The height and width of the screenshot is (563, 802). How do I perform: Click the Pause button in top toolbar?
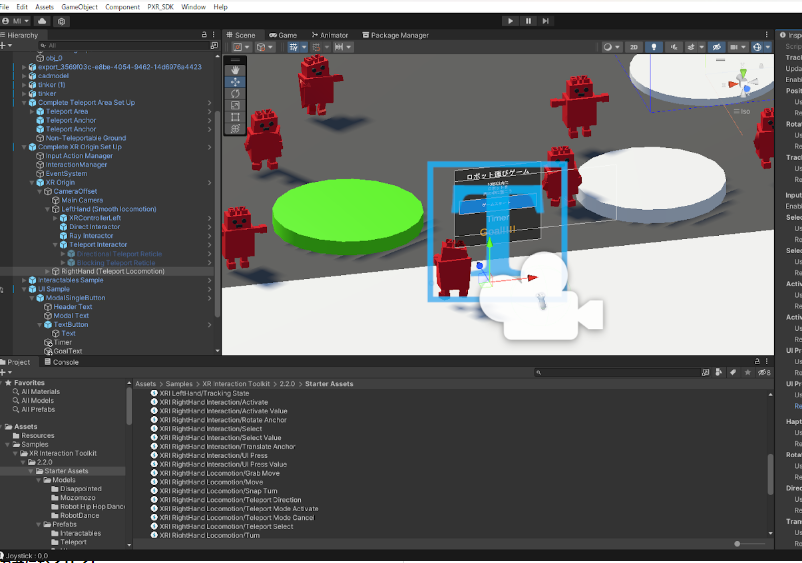click(528, 20)
